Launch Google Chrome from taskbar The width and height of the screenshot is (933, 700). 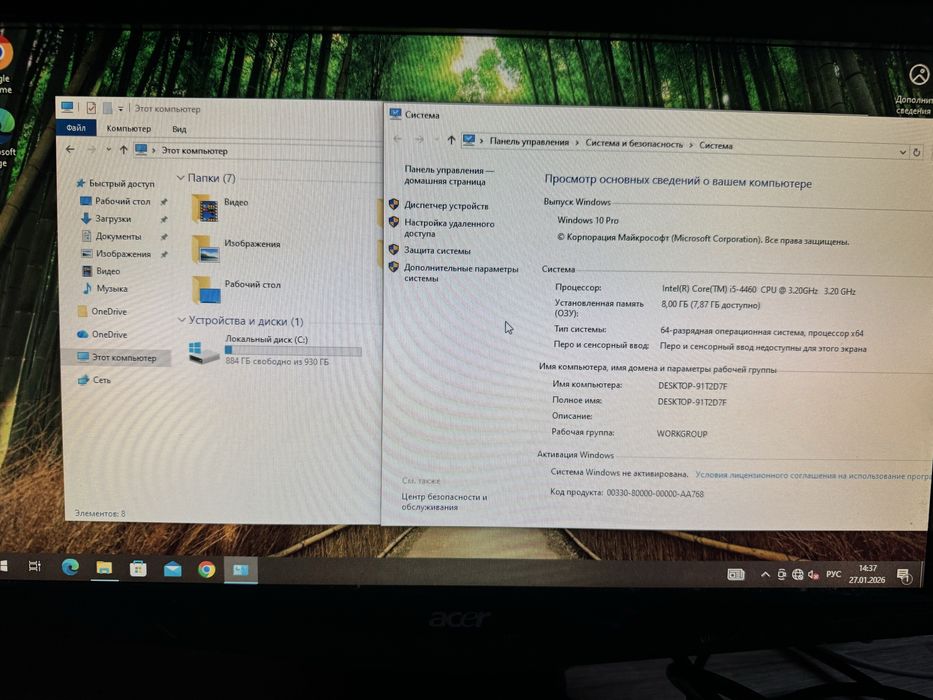[206, 570]
